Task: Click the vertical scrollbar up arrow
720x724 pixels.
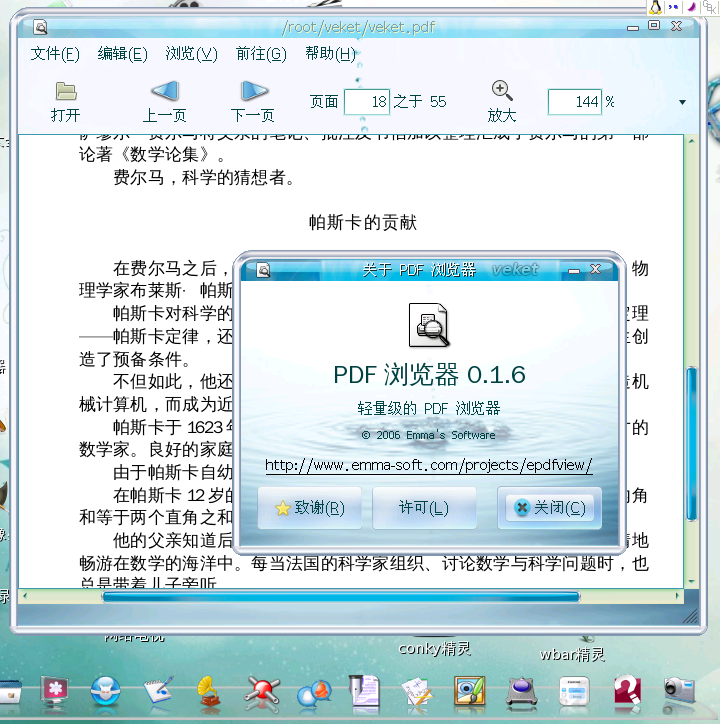Action: (x=691, y=140)
